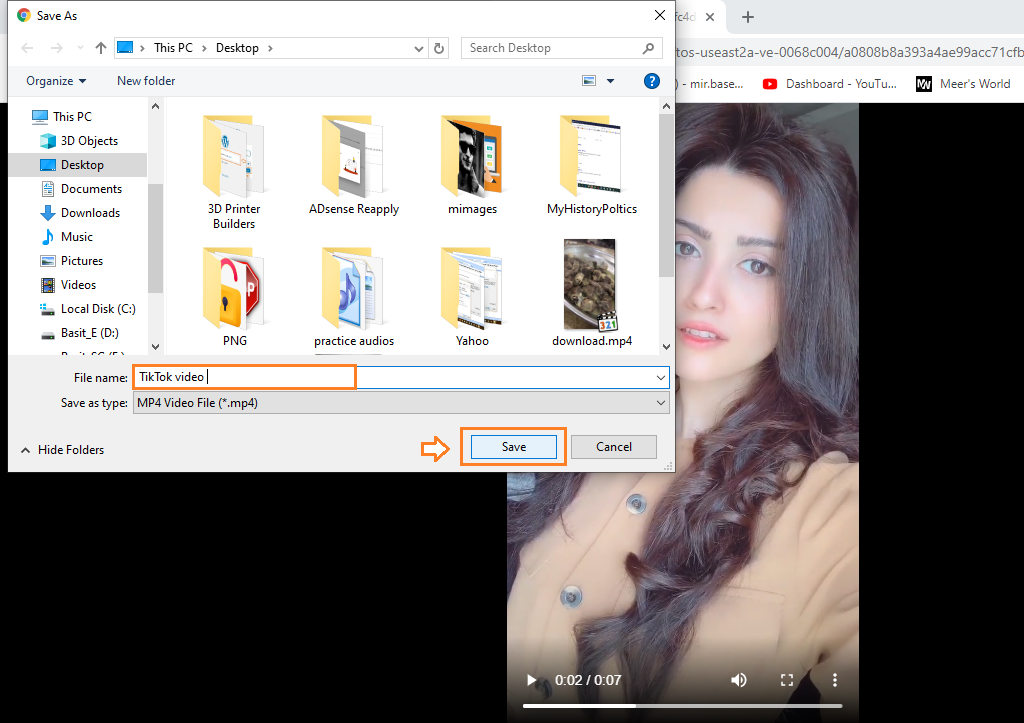This screenshot has height=723, width=1024.
Task: Go forward using the Forward arrow
Action: click(x=57, y=48)
